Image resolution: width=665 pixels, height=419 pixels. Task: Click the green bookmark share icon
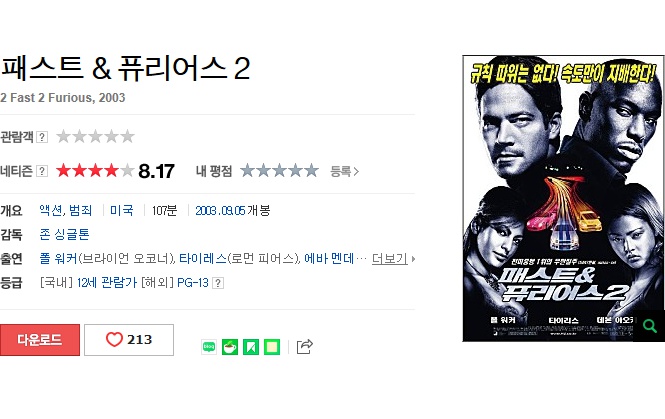pos(251,347)
